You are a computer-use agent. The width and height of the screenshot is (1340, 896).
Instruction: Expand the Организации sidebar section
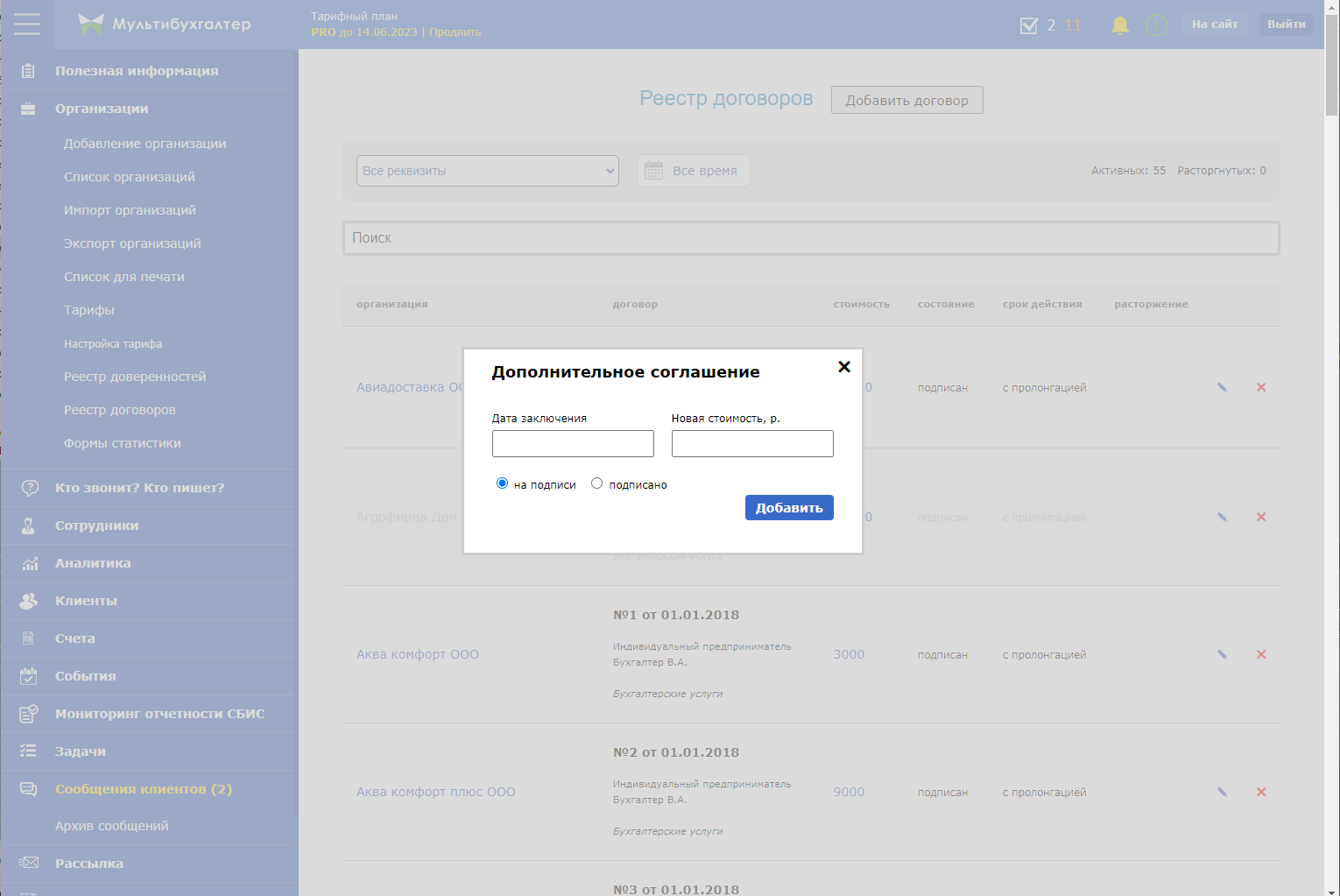click(102, 109)
